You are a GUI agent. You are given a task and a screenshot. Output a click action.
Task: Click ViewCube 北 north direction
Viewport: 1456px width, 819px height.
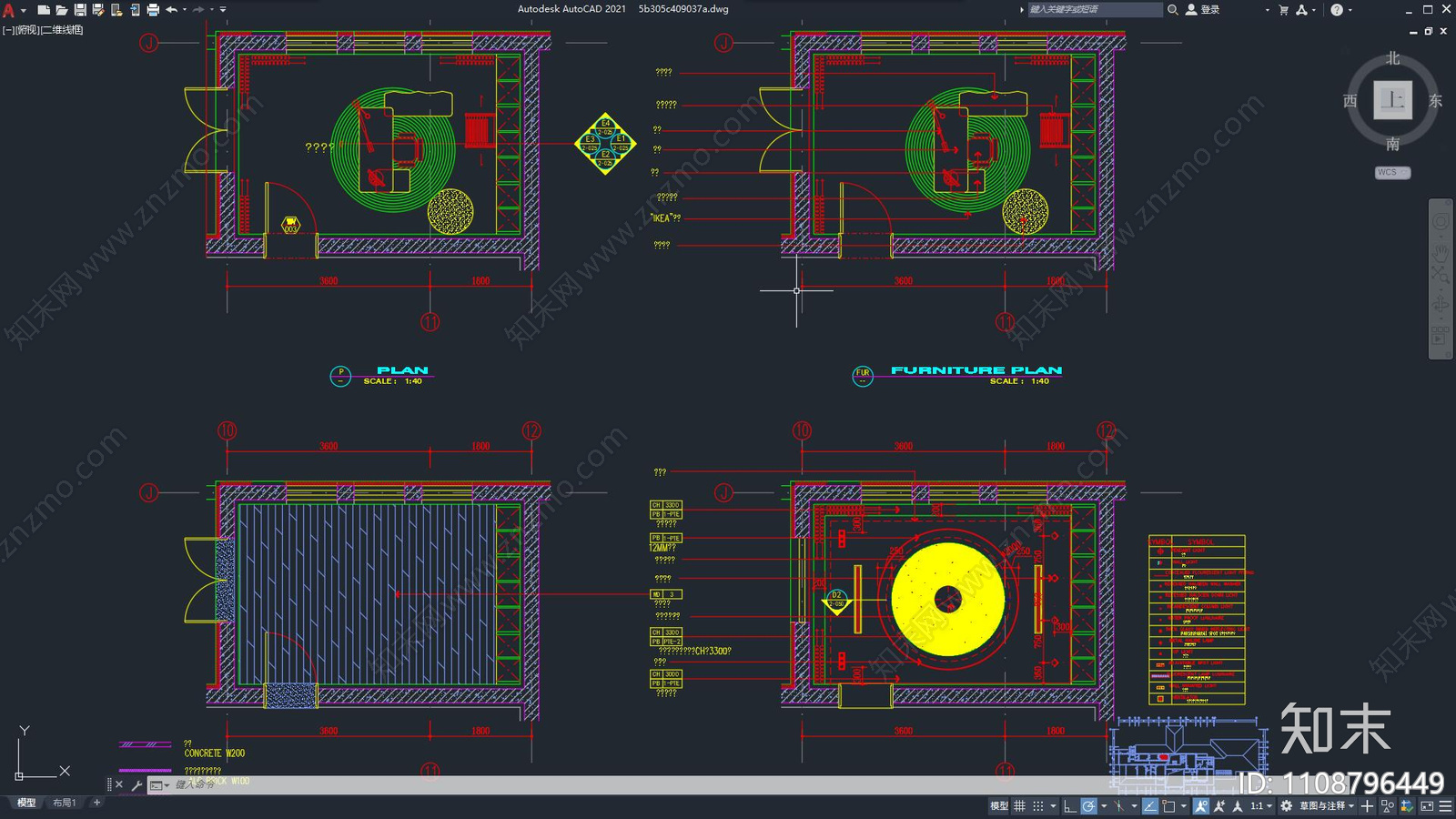click(x=1393, y=58)
